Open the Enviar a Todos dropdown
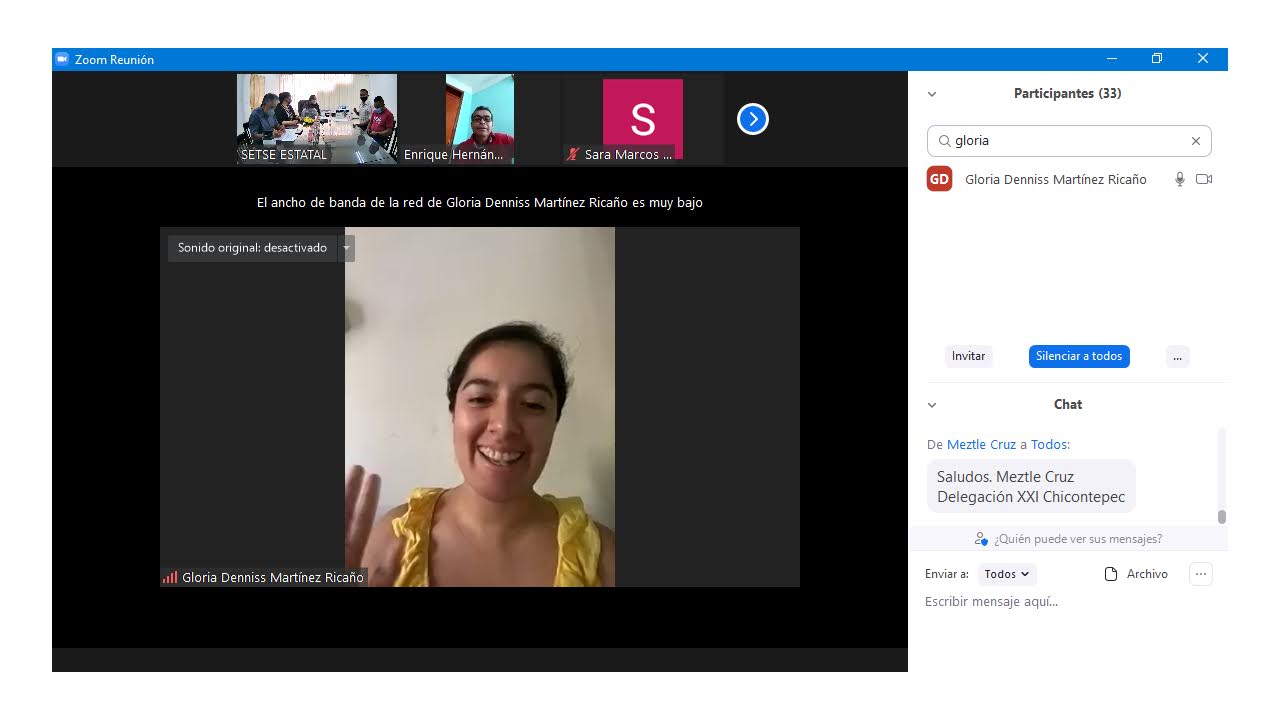Image resolution: width=1280 pixels, height=720 pixels. click(1007, 574)
